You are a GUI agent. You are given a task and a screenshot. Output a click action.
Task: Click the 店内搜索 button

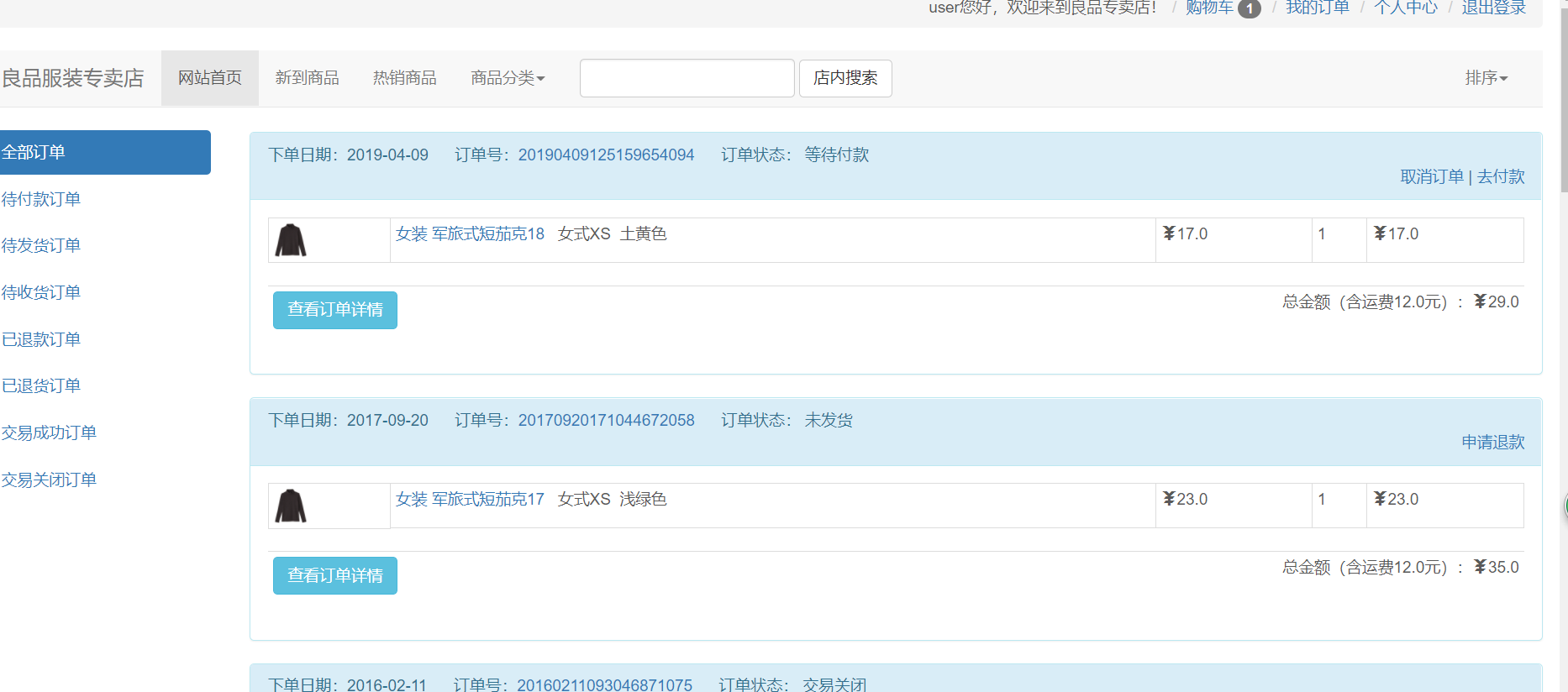845,78
